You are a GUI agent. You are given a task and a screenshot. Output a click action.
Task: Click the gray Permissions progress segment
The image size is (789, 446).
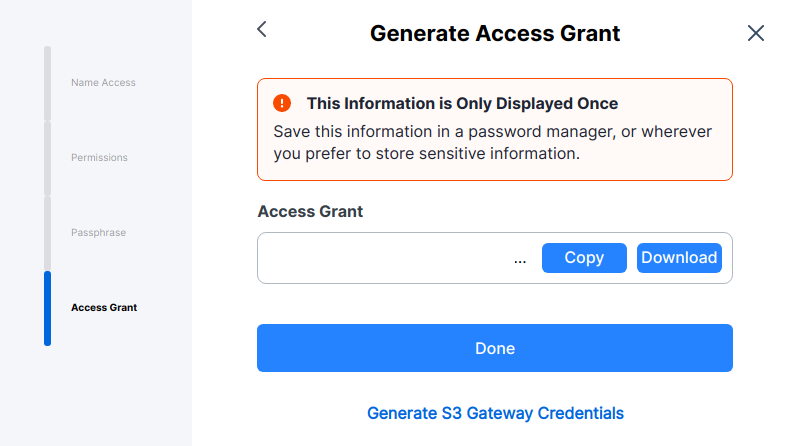tap(47, 158)
